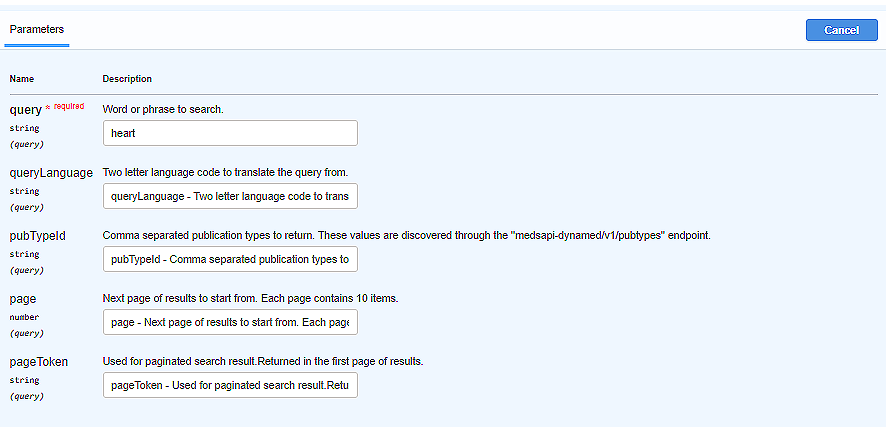Select the pubTypeId text input
Screen dimensions: 886x432
point(230,260)
